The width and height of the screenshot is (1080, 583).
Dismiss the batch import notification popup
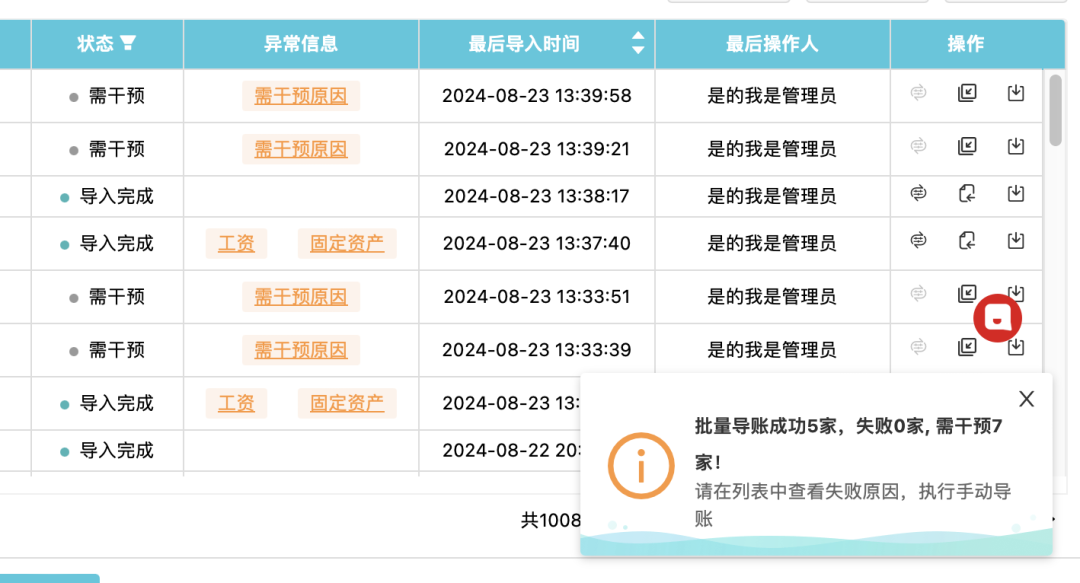coord(1026,398)
